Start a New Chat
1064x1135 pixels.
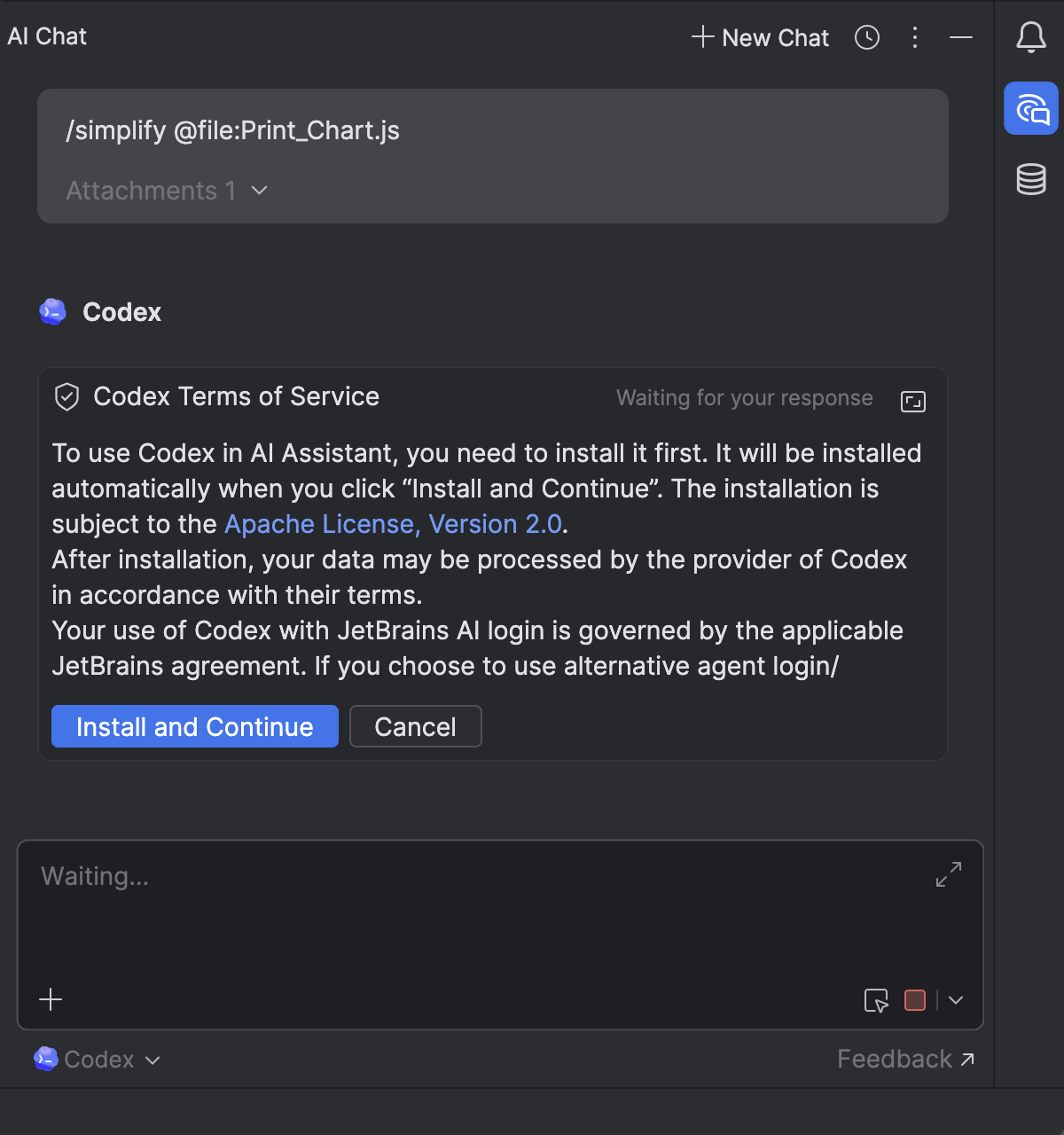[x=760, y=37]
